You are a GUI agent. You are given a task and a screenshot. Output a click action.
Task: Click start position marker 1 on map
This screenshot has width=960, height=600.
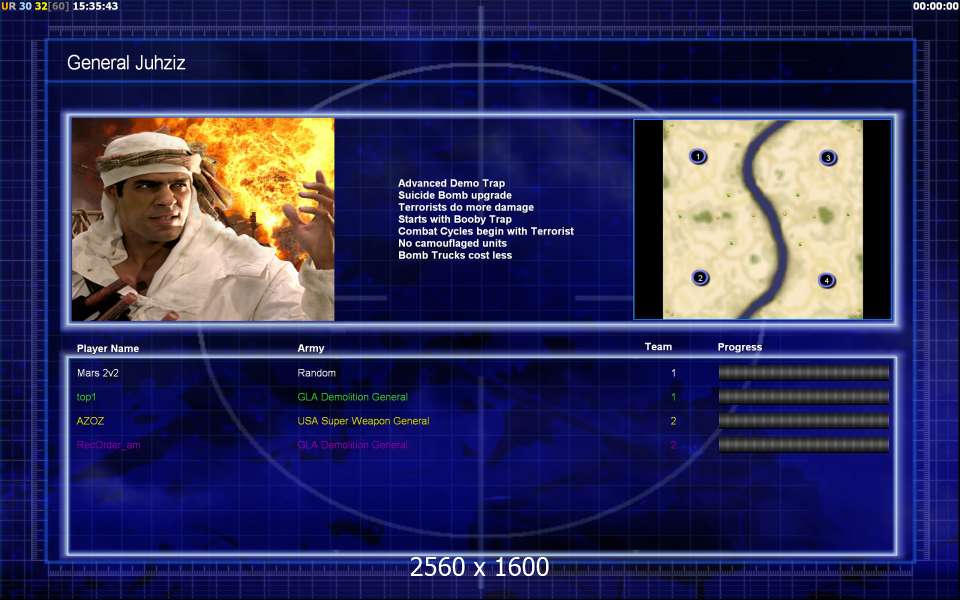(698, 156)
